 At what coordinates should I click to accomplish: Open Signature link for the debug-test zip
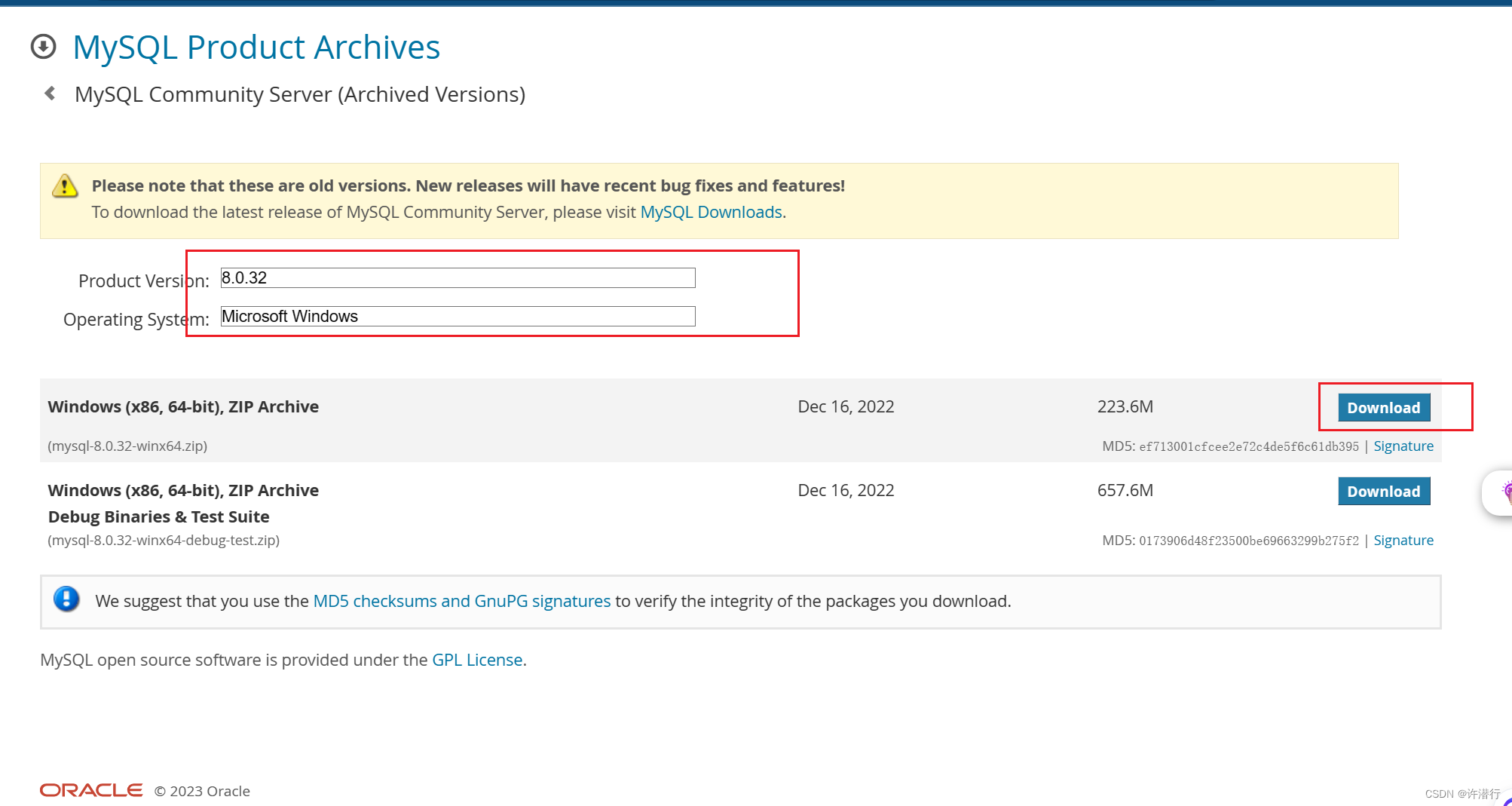point(1403,540)
